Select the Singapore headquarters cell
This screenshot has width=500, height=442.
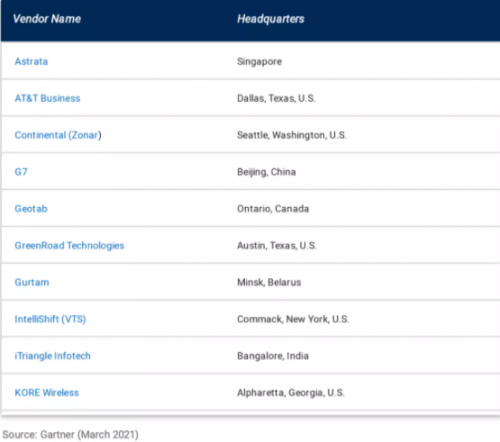pos(259,62)
